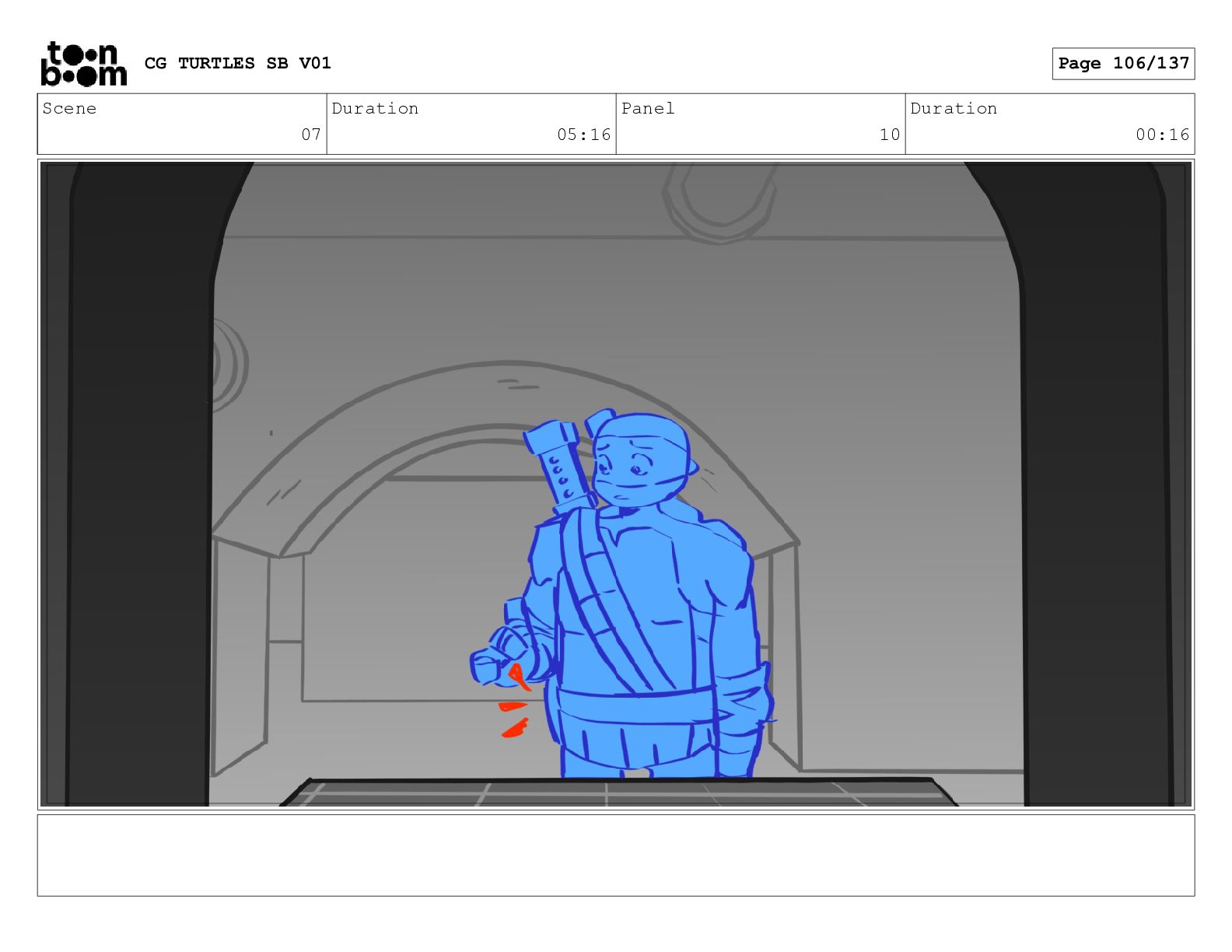Screen dimensions: 1232x952
Task: Click scene duration value '05:16'
Action: (583, 135)
